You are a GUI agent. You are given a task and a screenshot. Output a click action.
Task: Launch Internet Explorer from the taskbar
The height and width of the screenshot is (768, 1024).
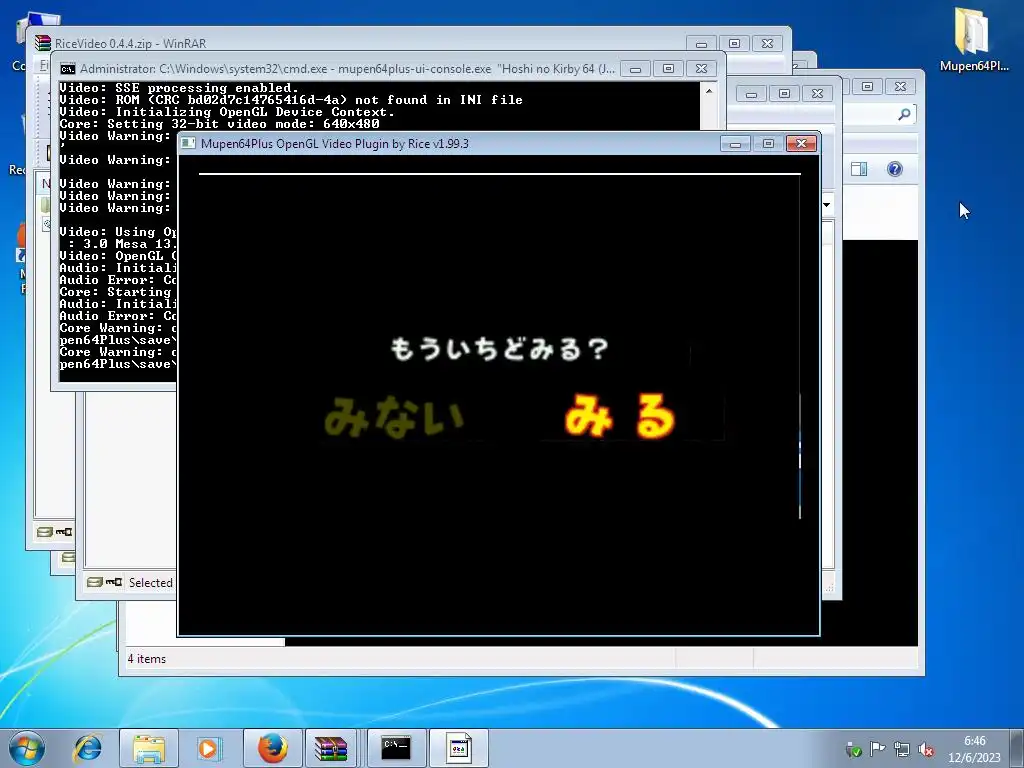tap(88, 748)
